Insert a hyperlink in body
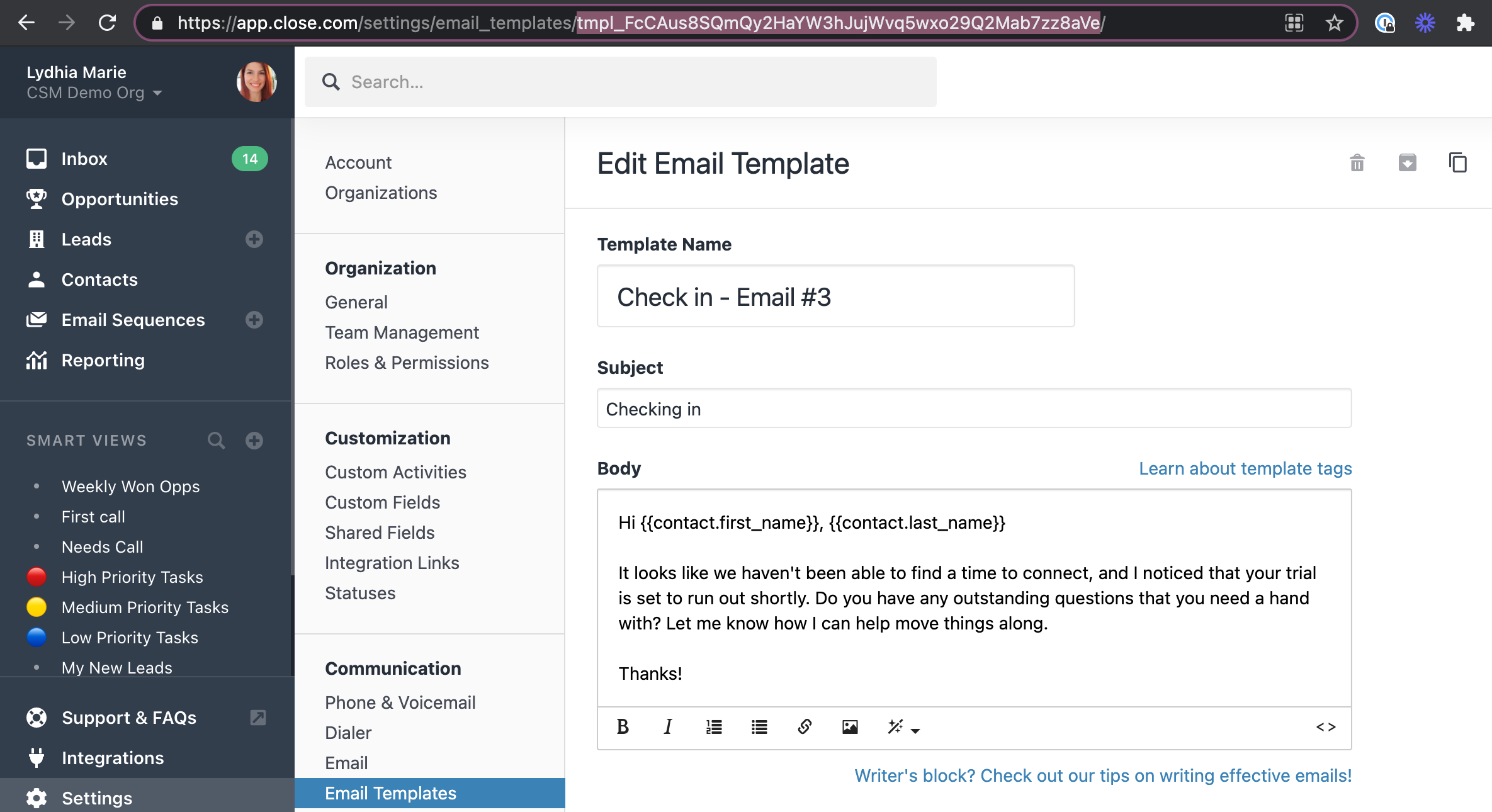This screenshot has height=812, width=1492. pyautogui.click(x=805, y=727)
